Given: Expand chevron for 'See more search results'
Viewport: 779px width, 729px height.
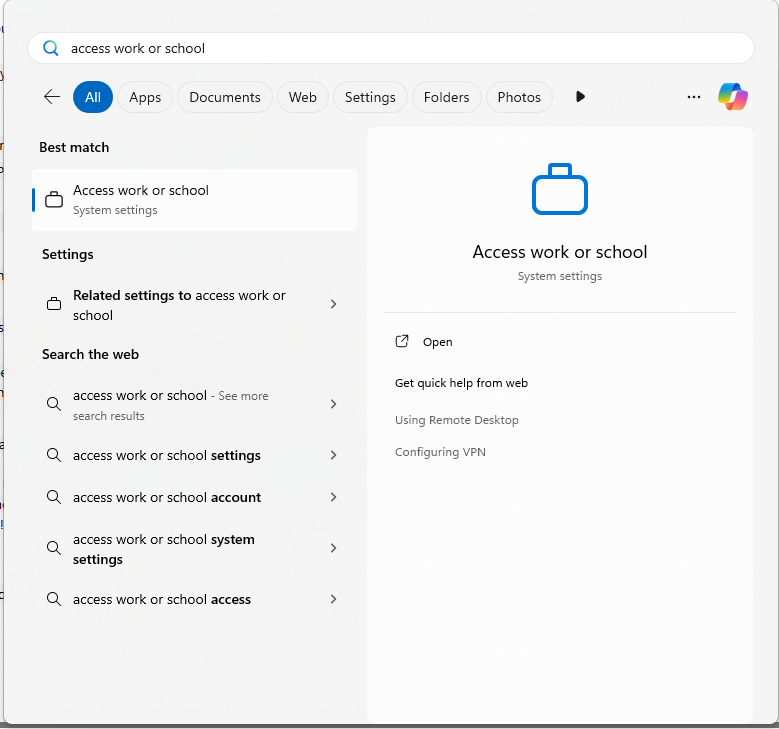Looking at the screenshot, I should tap(333, 404).
